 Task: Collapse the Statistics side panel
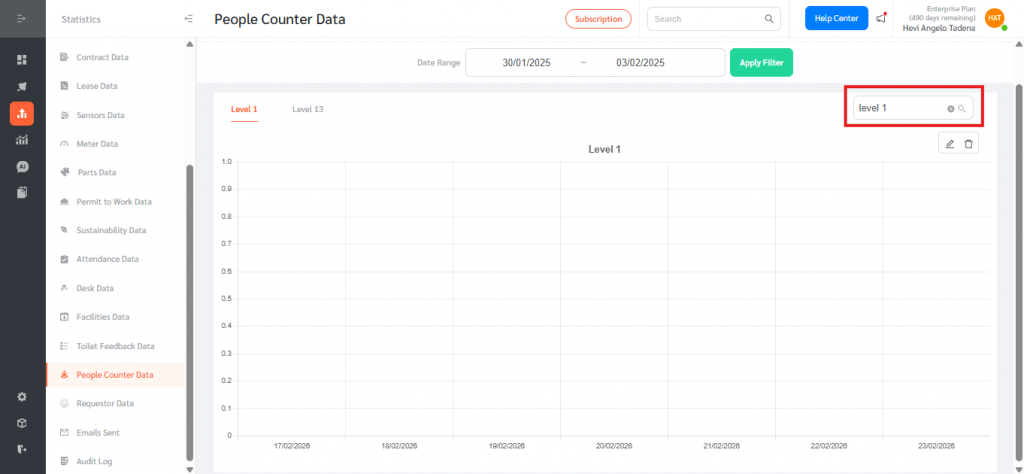(x=188, y=19)
